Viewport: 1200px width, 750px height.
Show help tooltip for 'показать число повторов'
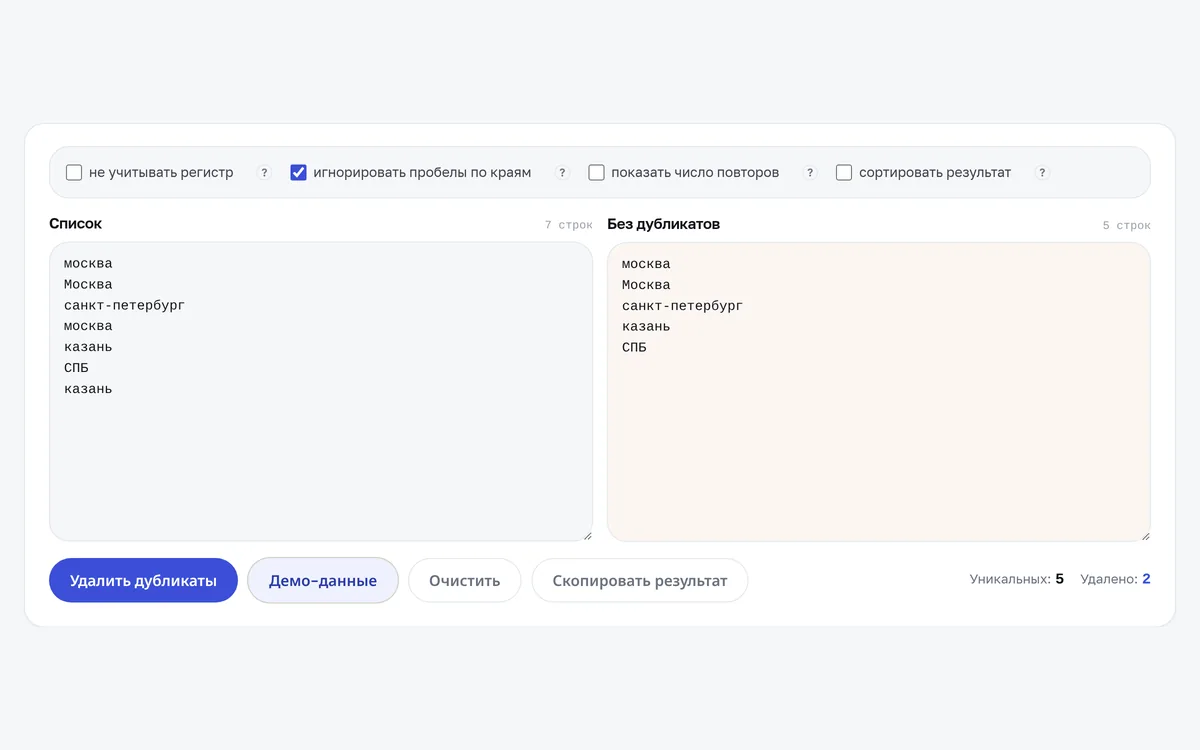click(x=810, y=173)
